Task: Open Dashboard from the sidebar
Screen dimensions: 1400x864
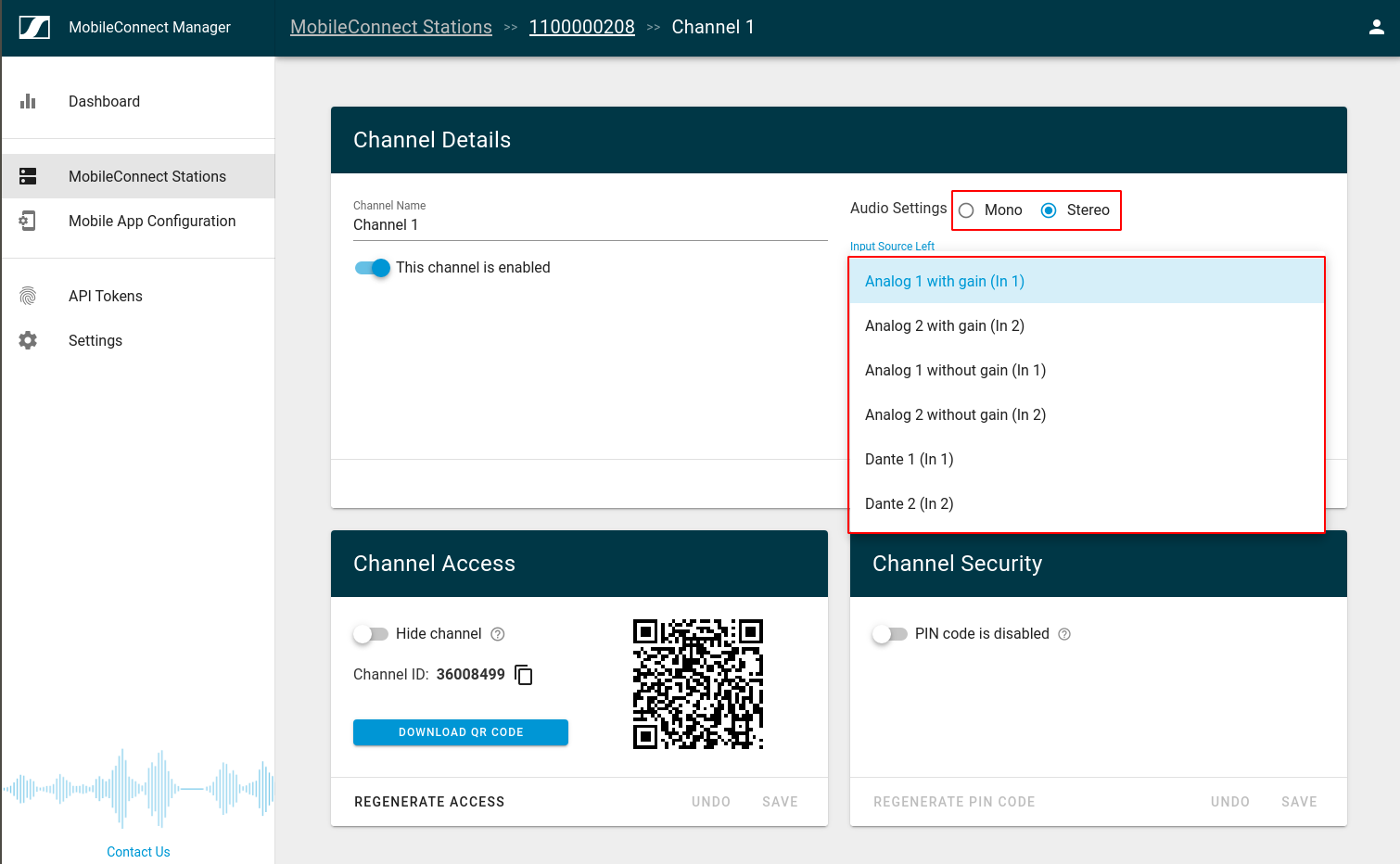Action: click(x=138, y=101)
